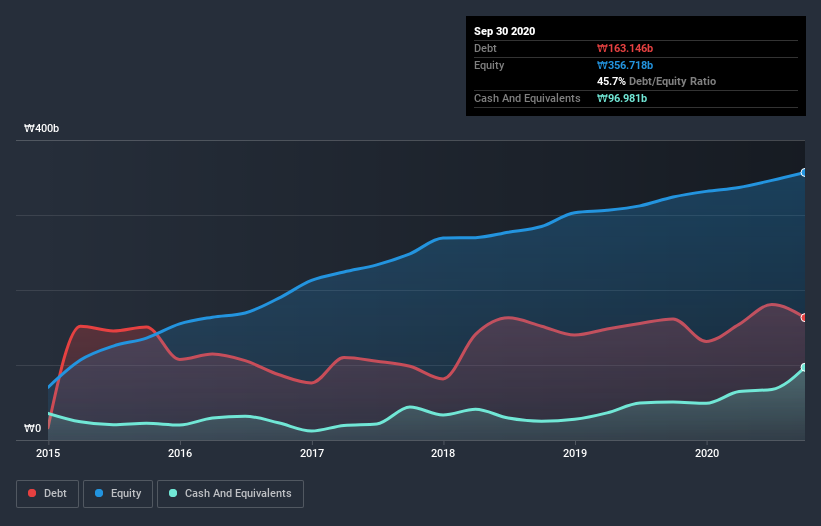Click the teal Cash legend dot
821x526 pixels.
point(173,493)
